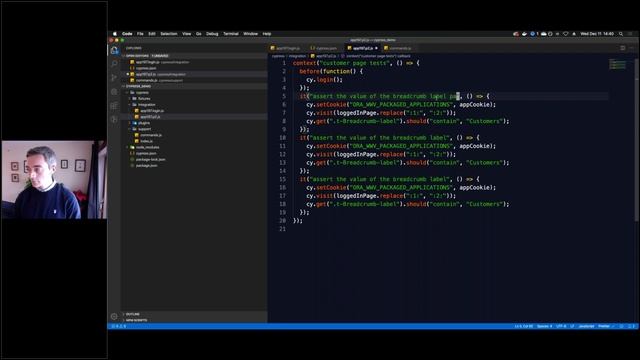Open the Selection menu
The width and height of the screenshot is (640, 360).
[x=169, y=34]
